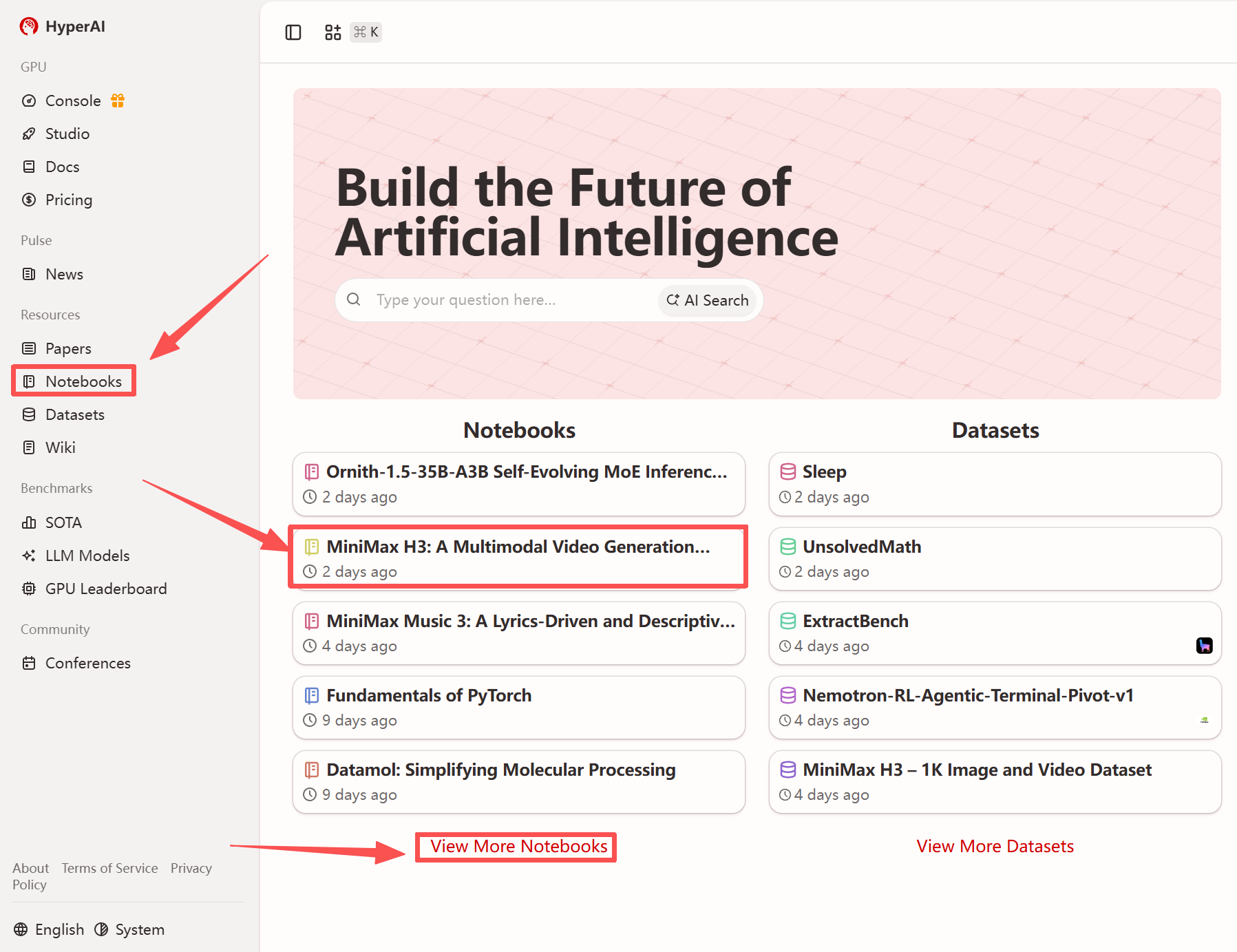This screenshot has width=1237, height=952.
Task: Toggle the sidebar panel icon
Action: 293,32
